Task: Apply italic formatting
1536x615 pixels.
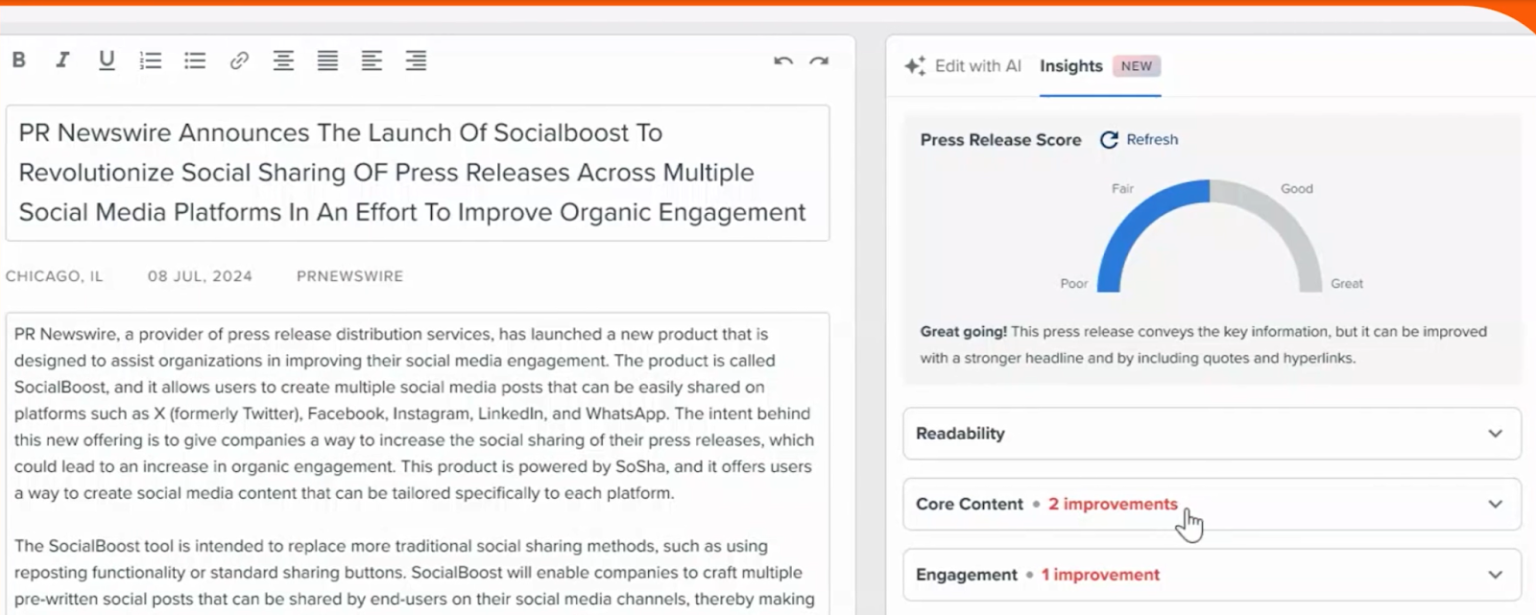Action: click(63, 60)
